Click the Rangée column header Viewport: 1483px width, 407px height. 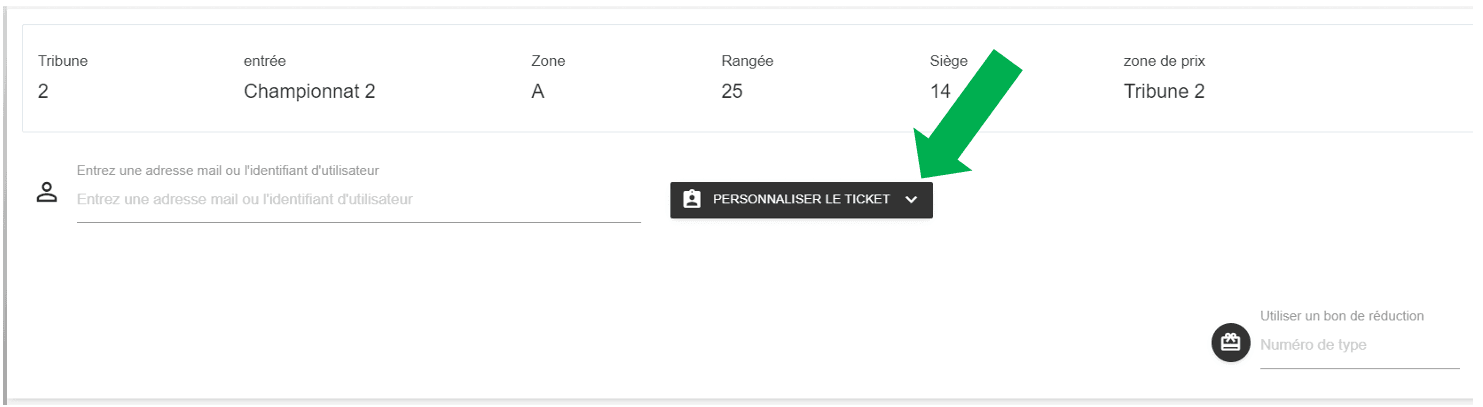[747, 61]
